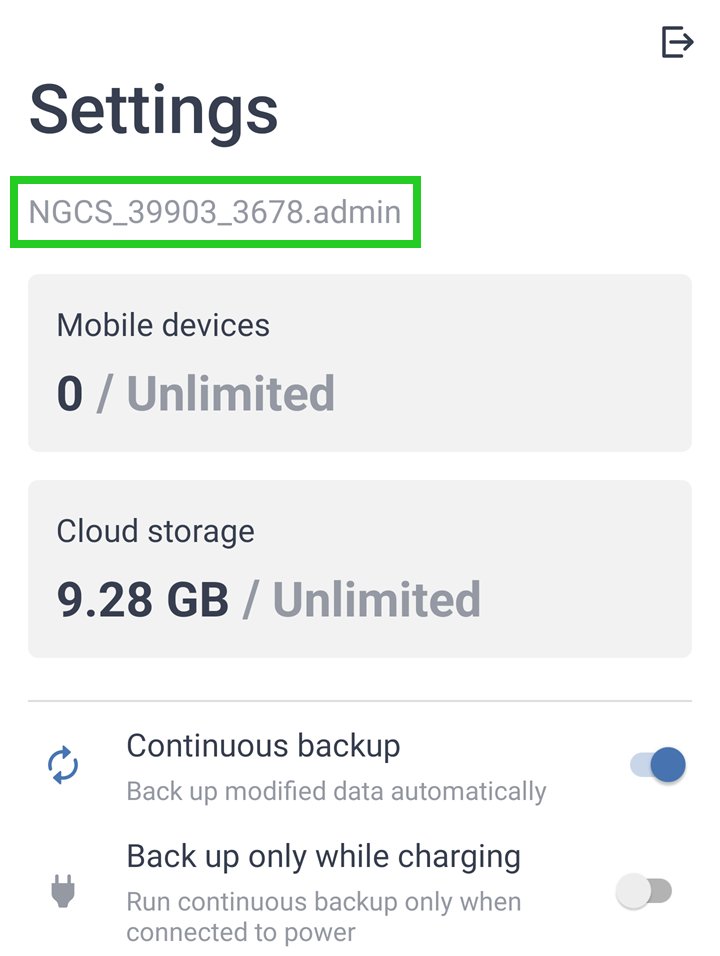720x956 pixels.
Task: Open the Mobile devices card
Action: (360, 363)
